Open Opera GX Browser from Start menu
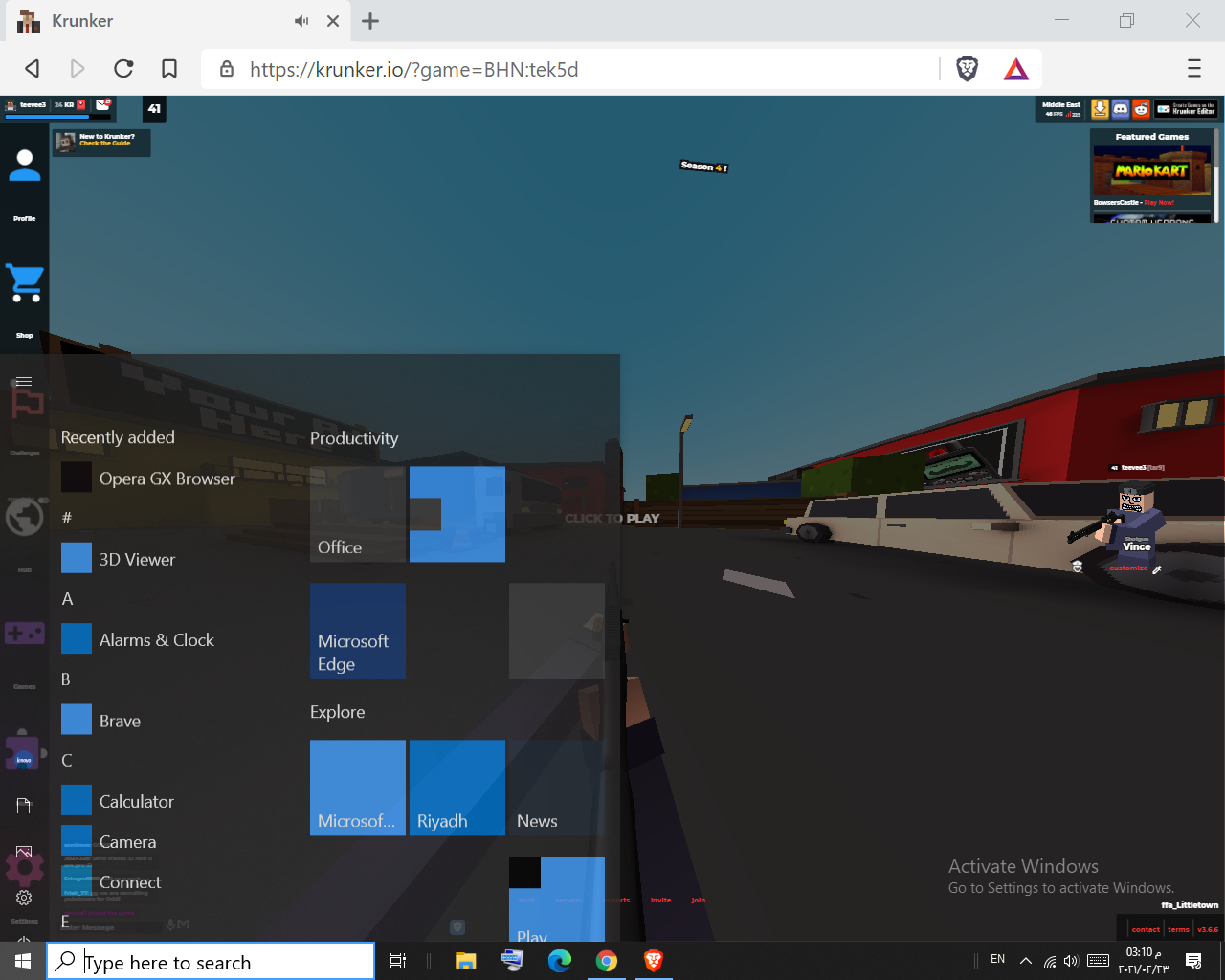The image size is (1225, 980). [167, 479]
